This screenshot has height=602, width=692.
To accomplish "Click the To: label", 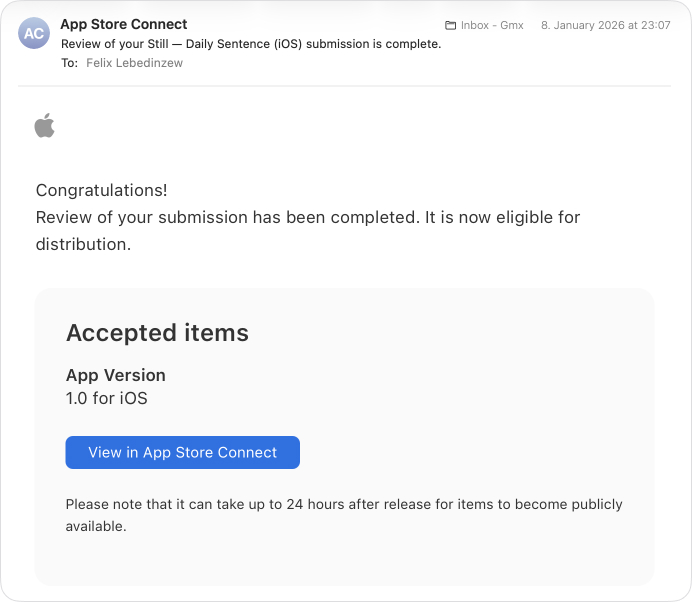I will pos(69,63).
